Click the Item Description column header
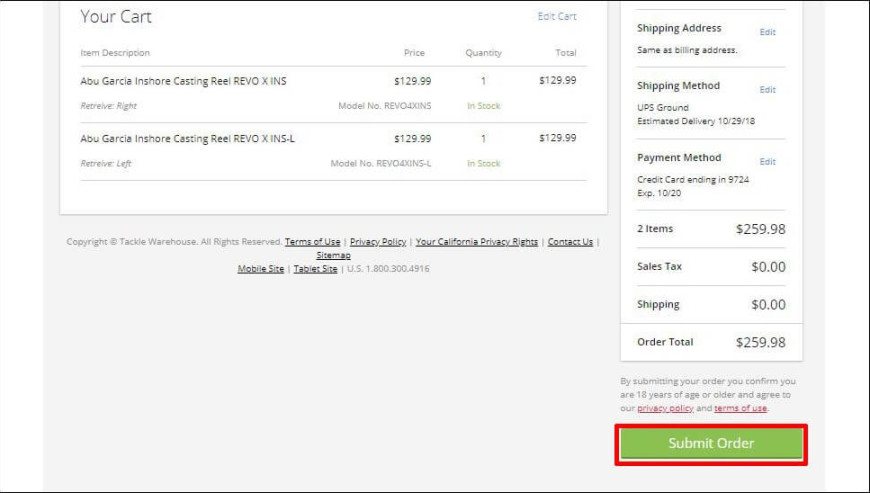The width and height of the screenshot is (870, 493). [x=115, y=53]
